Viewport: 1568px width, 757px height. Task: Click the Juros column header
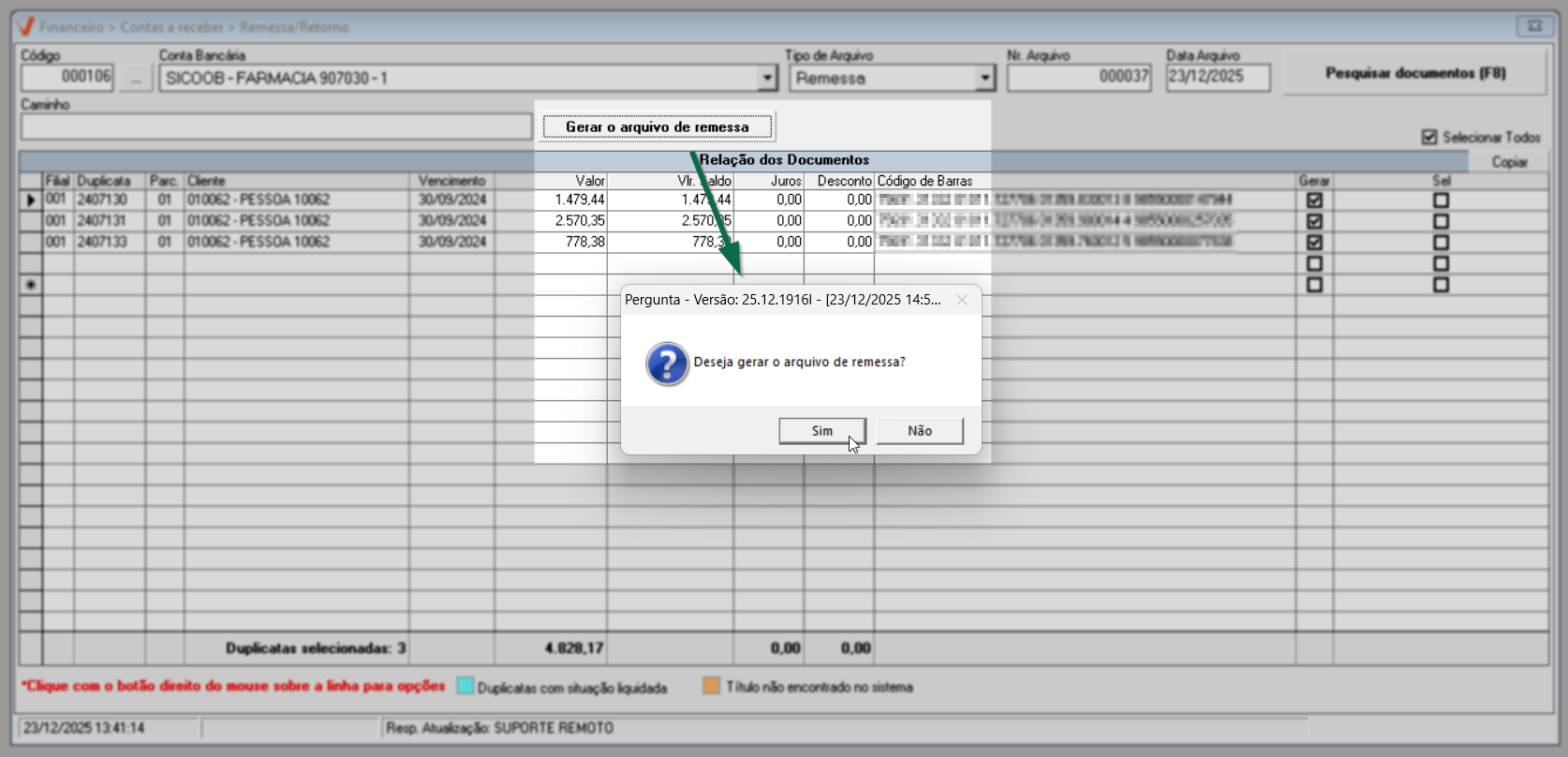click(769, 181)
